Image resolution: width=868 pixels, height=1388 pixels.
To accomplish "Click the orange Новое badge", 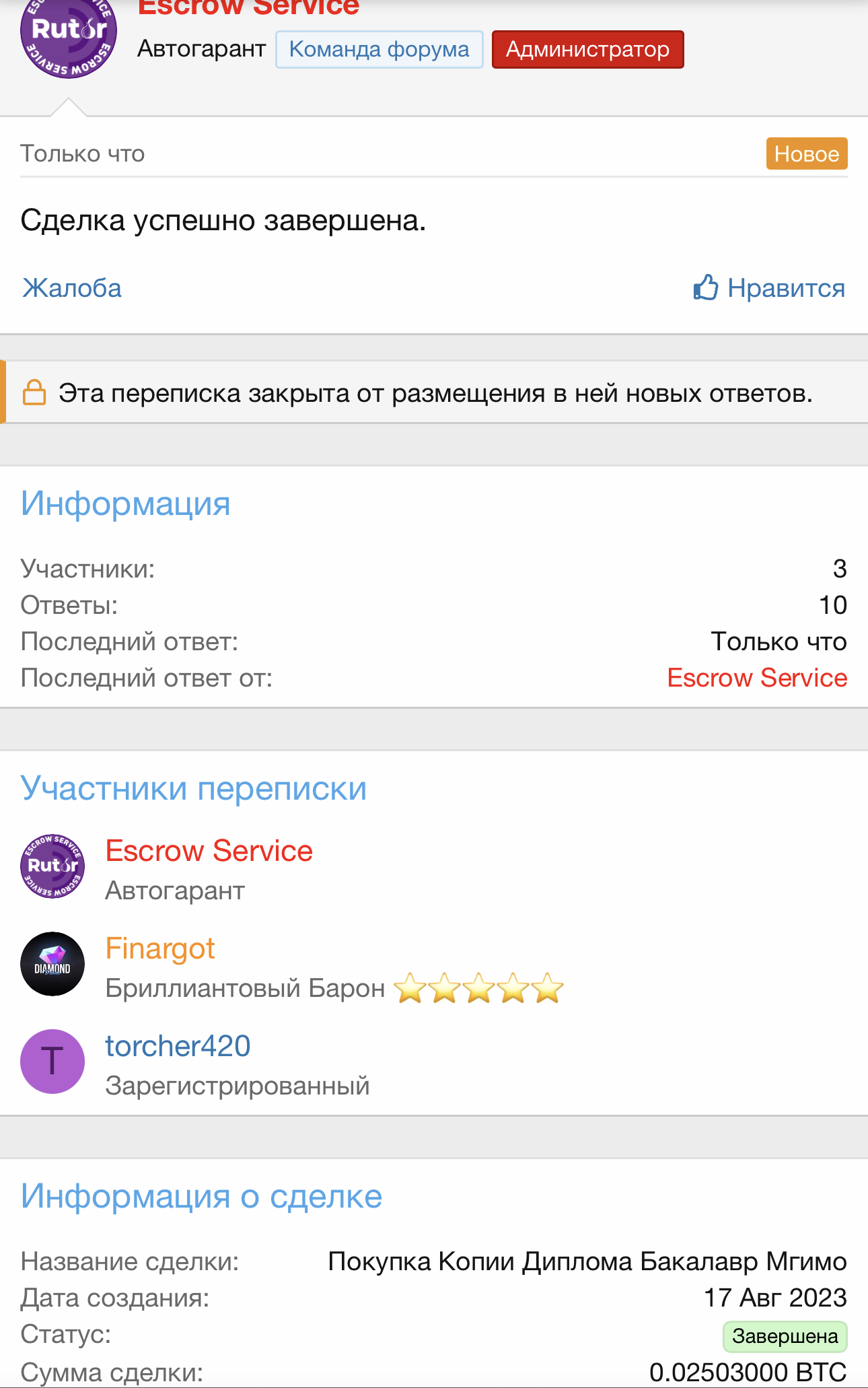I will [806, 153].
